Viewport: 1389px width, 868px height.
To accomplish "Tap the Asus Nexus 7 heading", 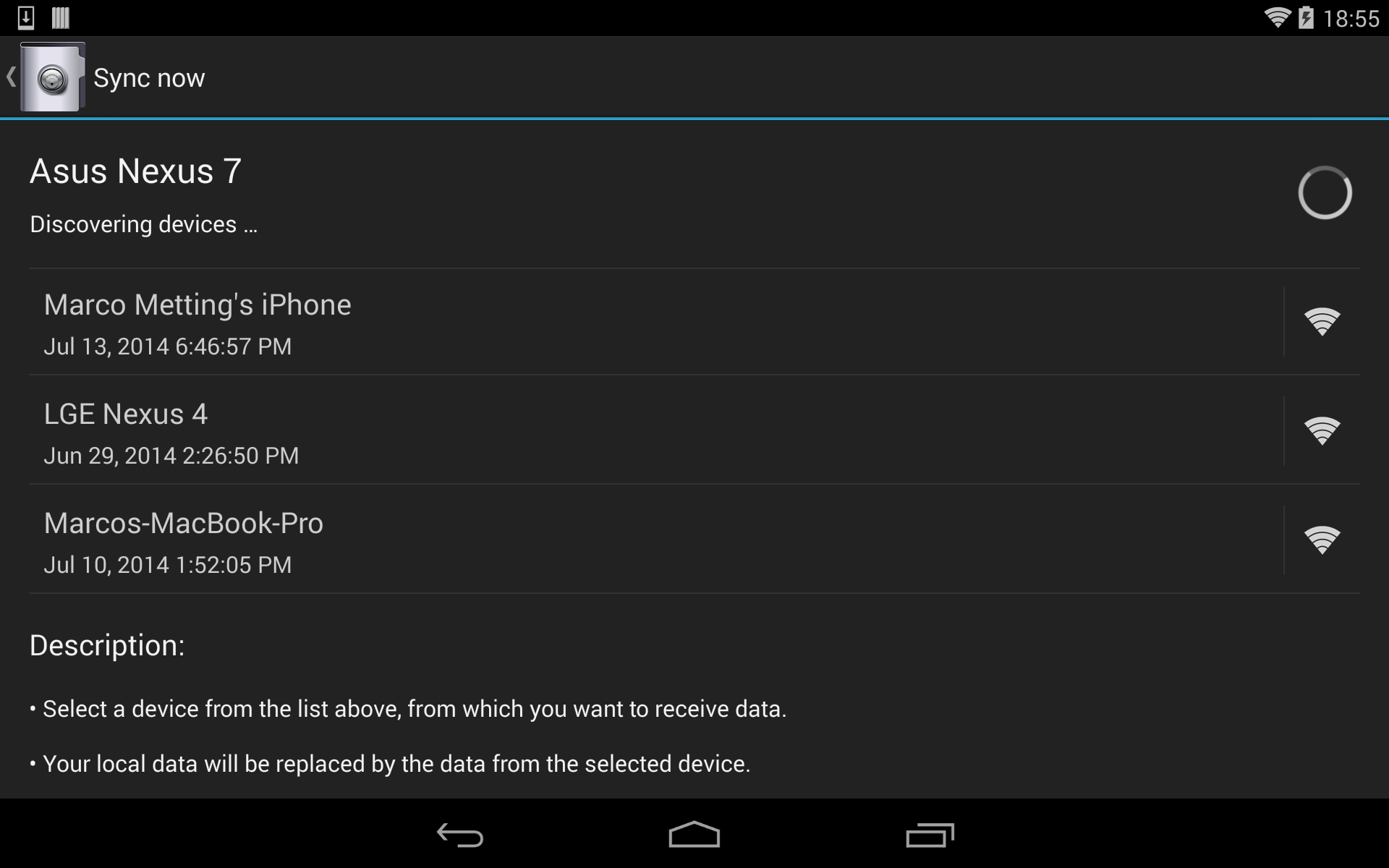I will [135, 171].
